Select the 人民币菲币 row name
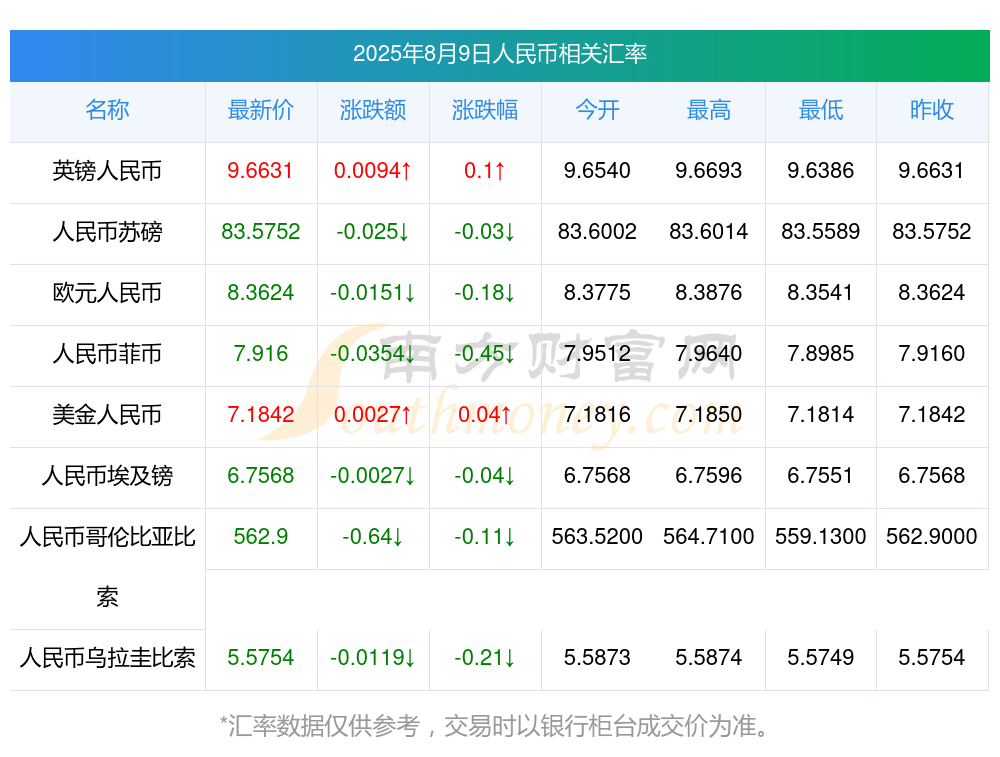Screen dimensions: 1000x757 tap(107, 353)
